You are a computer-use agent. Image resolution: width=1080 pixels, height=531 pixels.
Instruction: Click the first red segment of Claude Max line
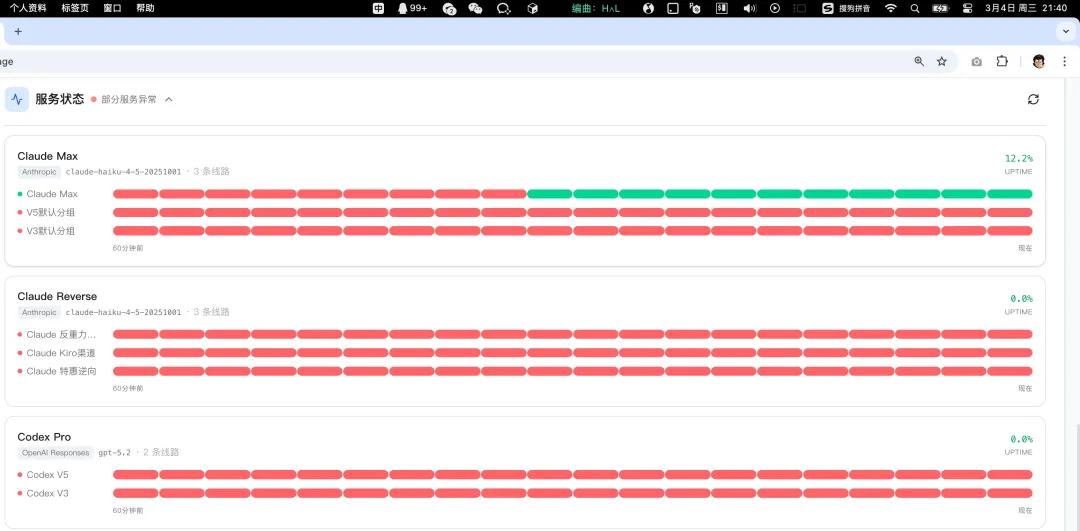[x=136, y=194]
